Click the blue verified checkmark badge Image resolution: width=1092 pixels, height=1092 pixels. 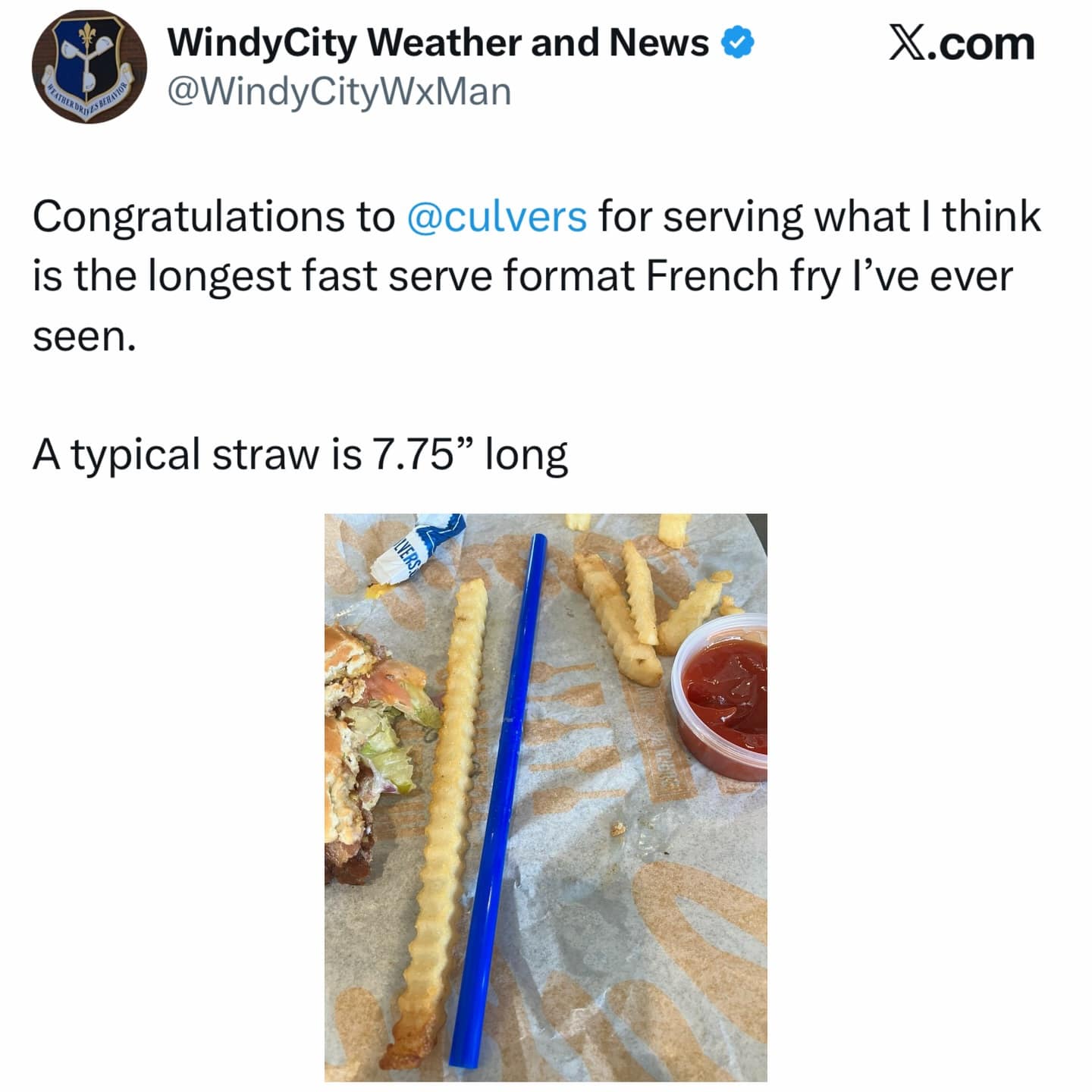(x=737, y=42)
